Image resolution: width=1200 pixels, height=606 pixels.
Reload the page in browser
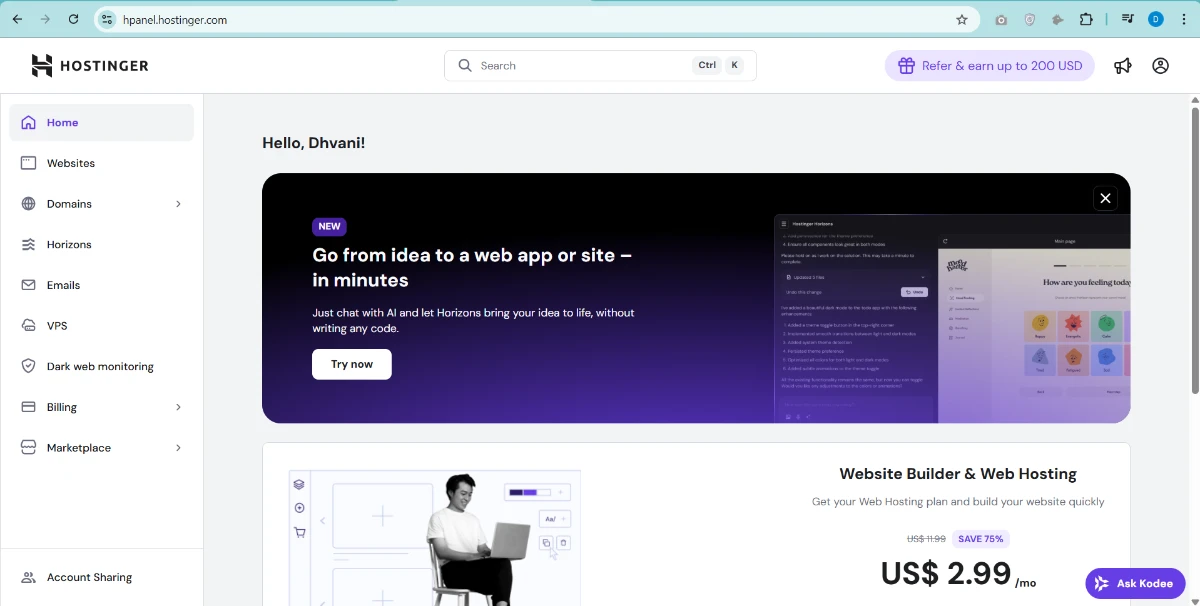(73, 19)
